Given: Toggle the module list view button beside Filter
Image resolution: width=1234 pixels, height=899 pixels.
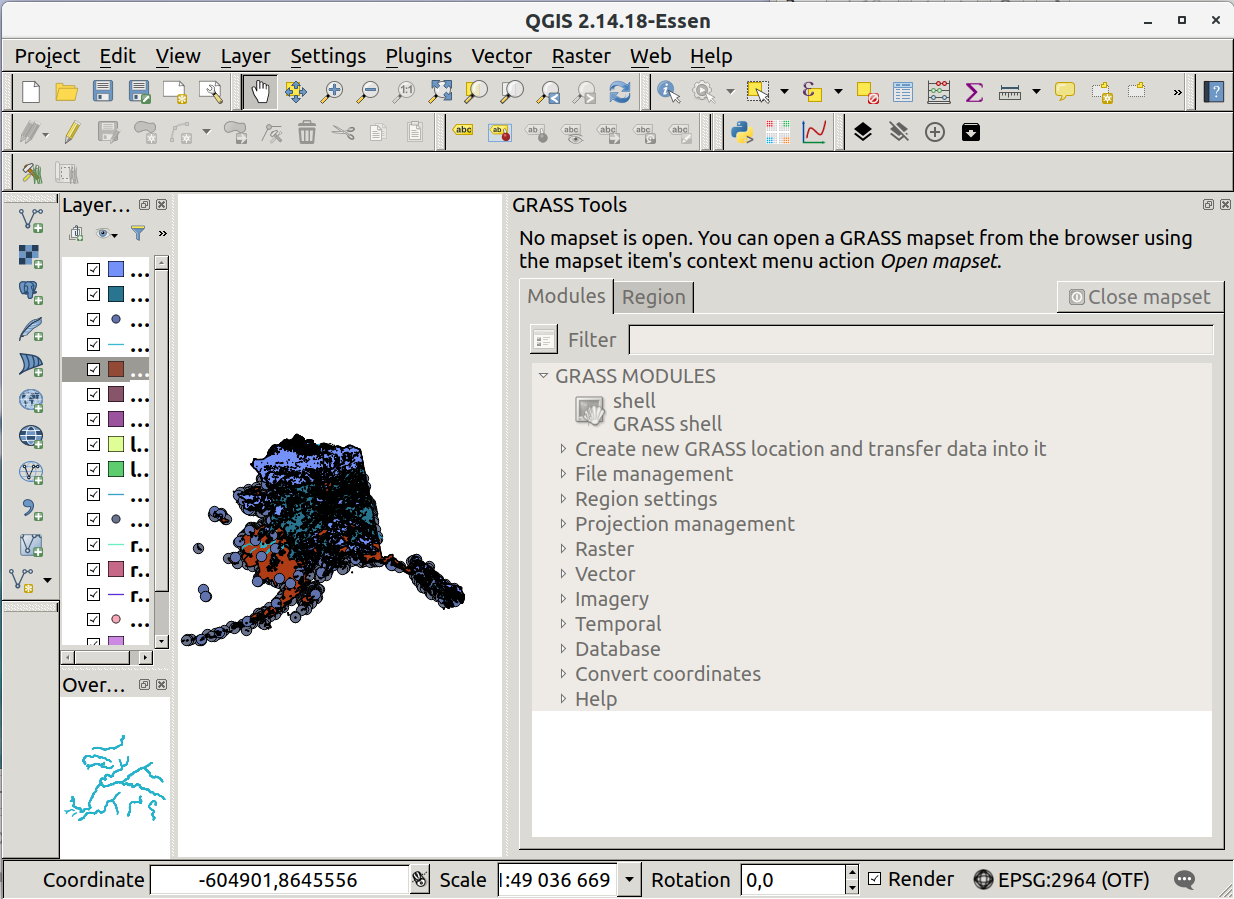Looking at the screenshot, I should (544, 340).
